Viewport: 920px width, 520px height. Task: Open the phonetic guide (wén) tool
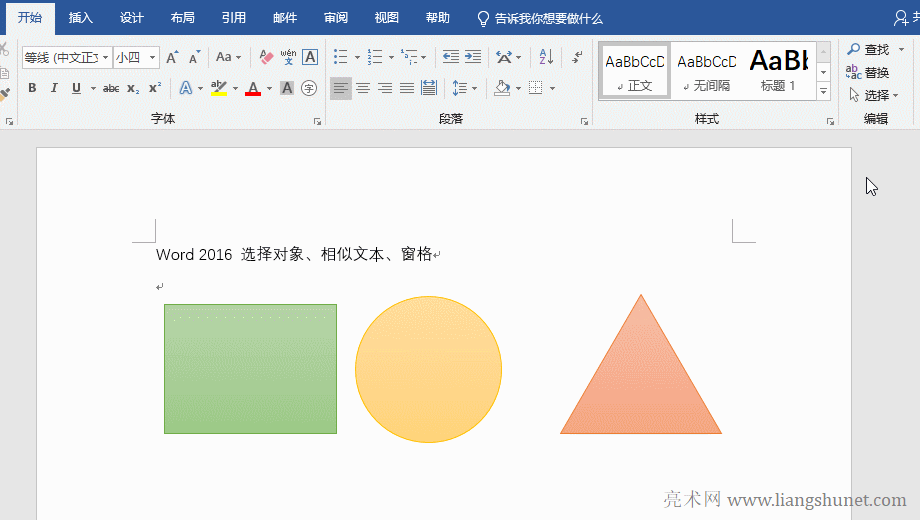[x=288, y=57]
